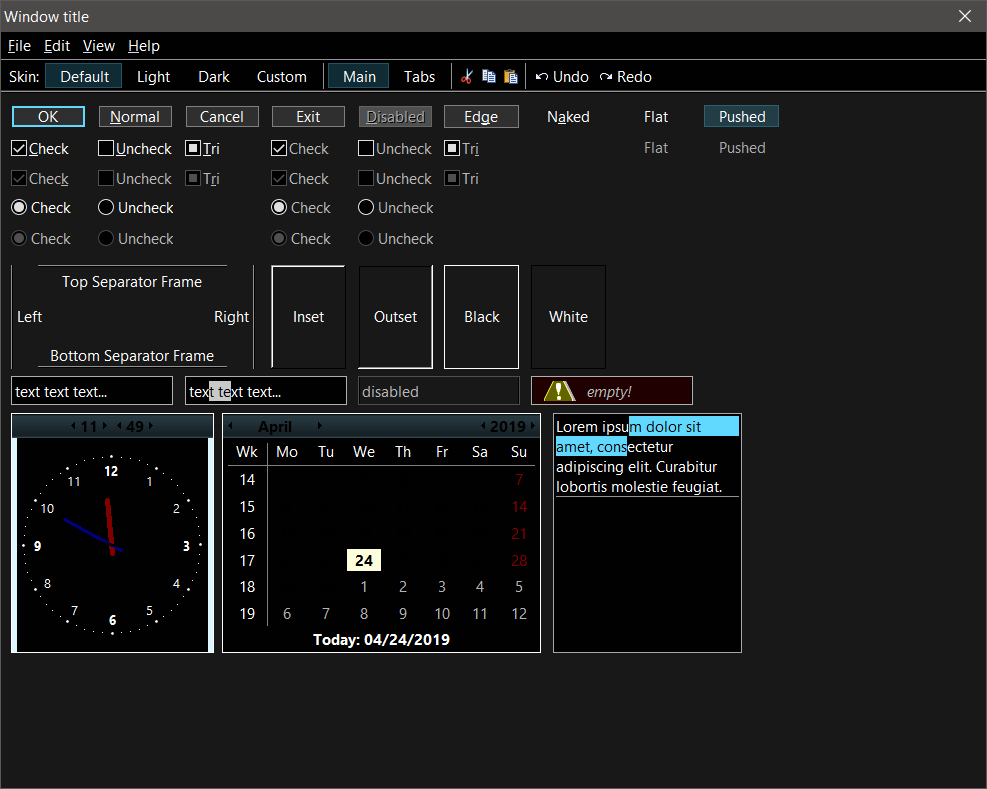Switch to the Light skin
Viewport: 987px width, 789px height.
tap(153, 77)
